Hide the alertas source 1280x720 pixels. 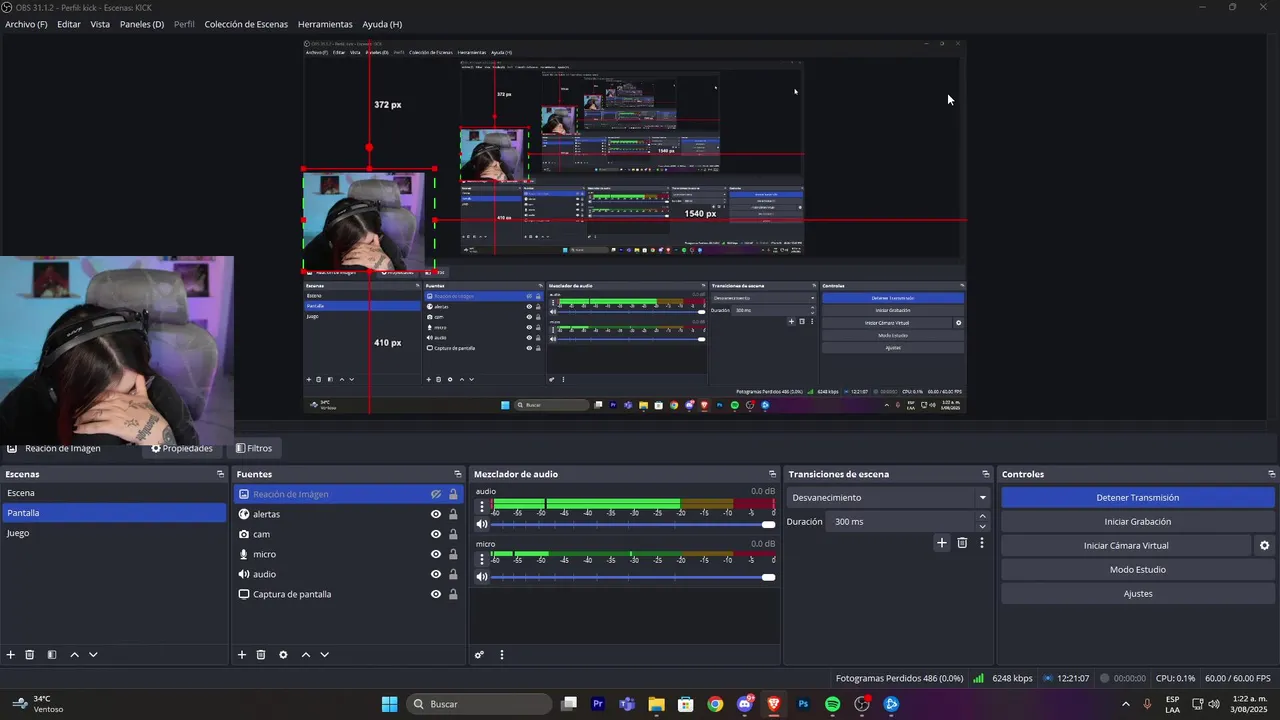pos(436,514)
